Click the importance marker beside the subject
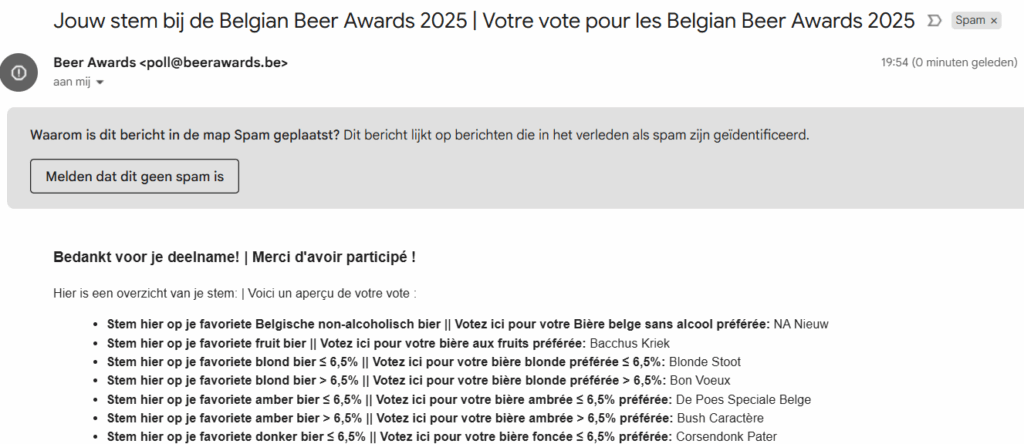Image resolution: width=1024 pixels, height=444 pixels. tap(934, 20)
